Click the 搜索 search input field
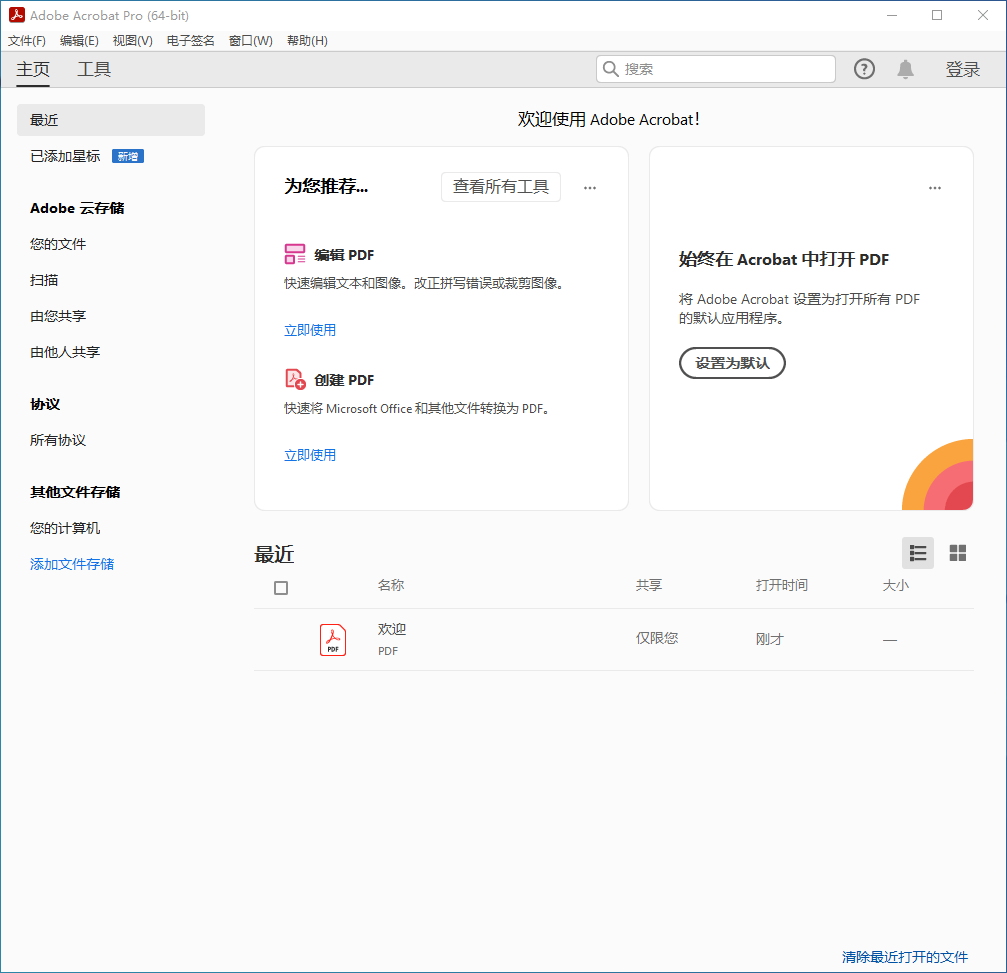This screenshot has width=1007, height=973. click(725, 69)
